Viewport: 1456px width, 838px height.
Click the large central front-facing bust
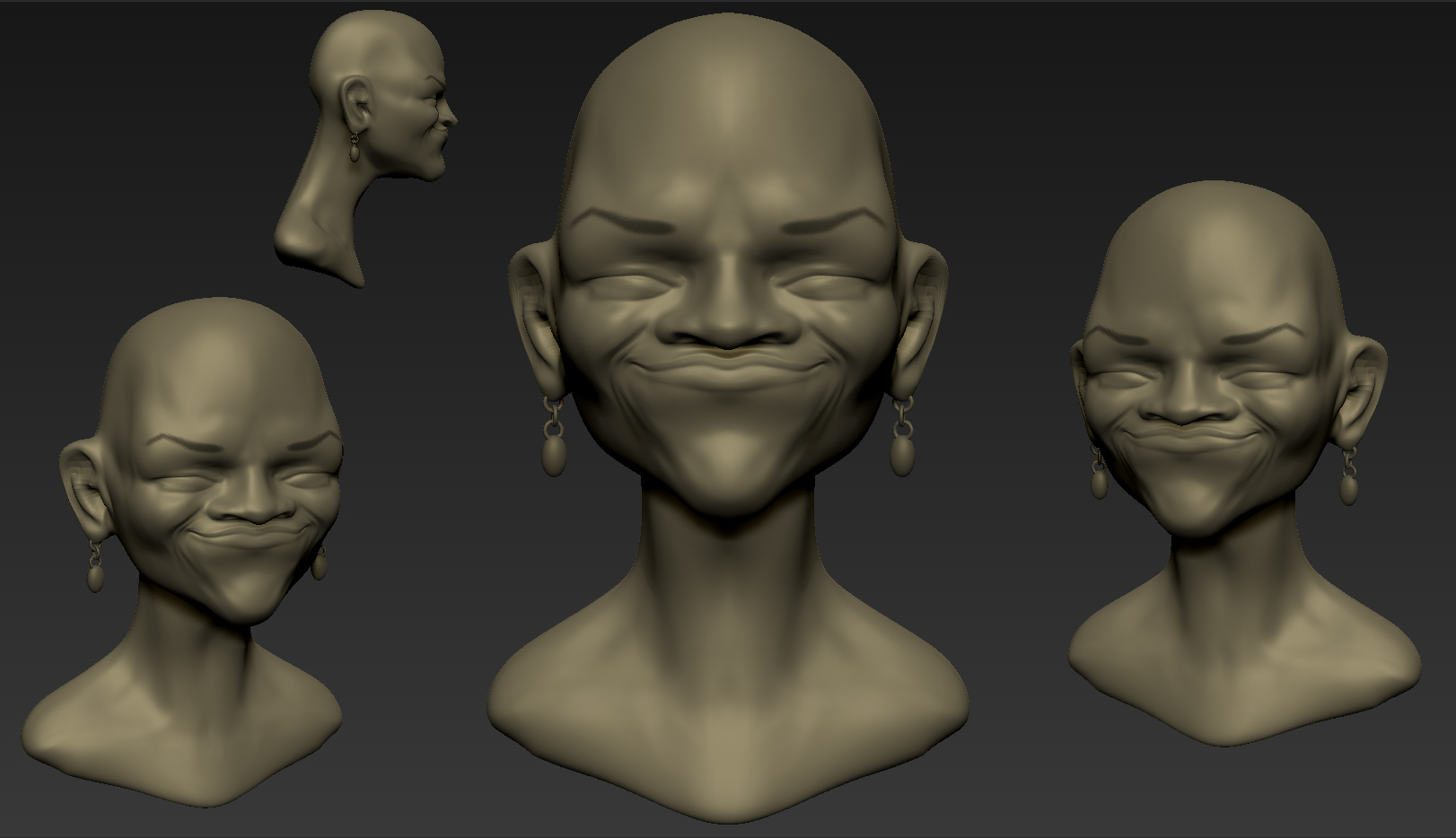pyautogui.click(x=728, y=417)
